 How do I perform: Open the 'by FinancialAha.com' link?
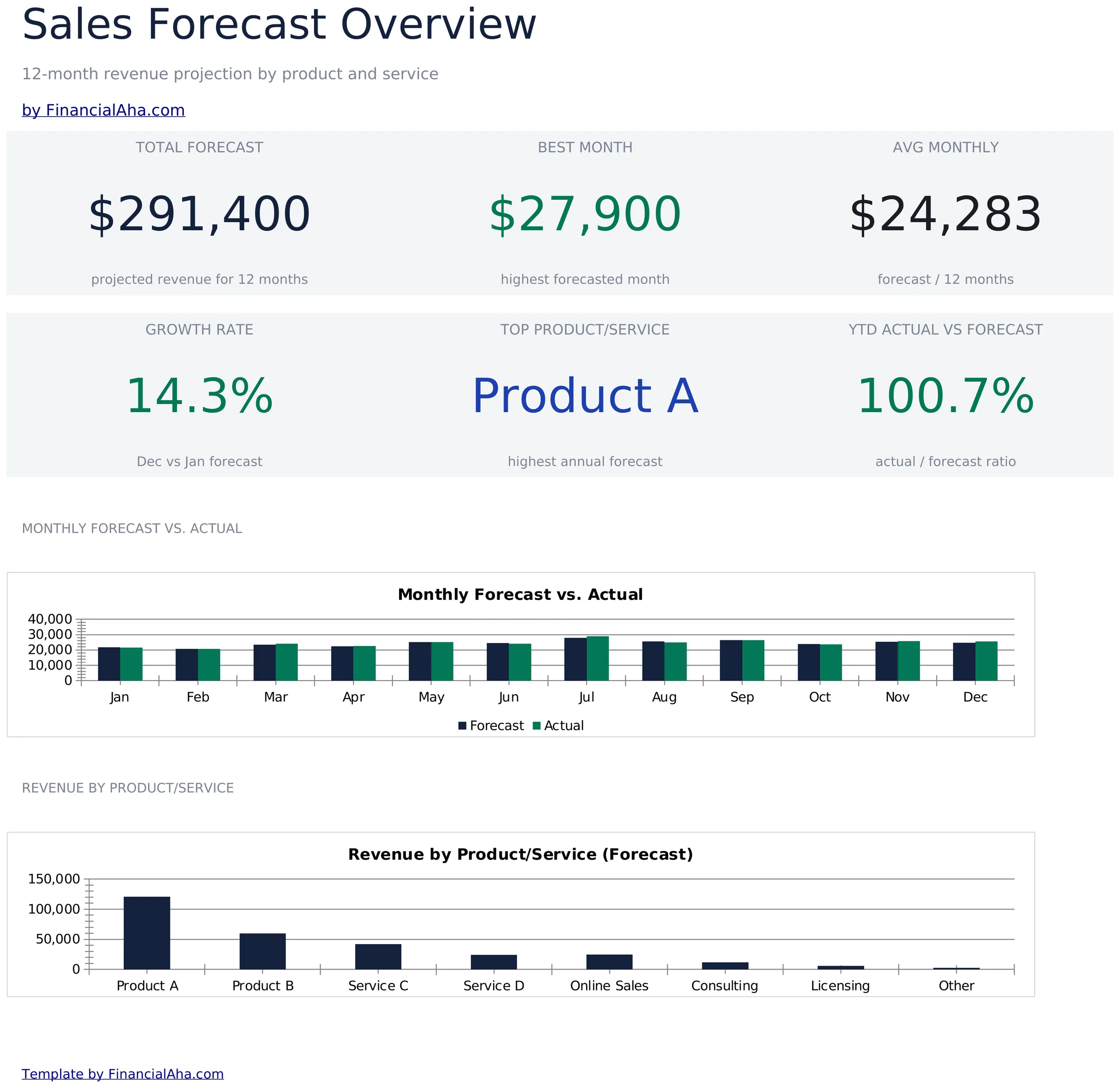coord(104,110)
